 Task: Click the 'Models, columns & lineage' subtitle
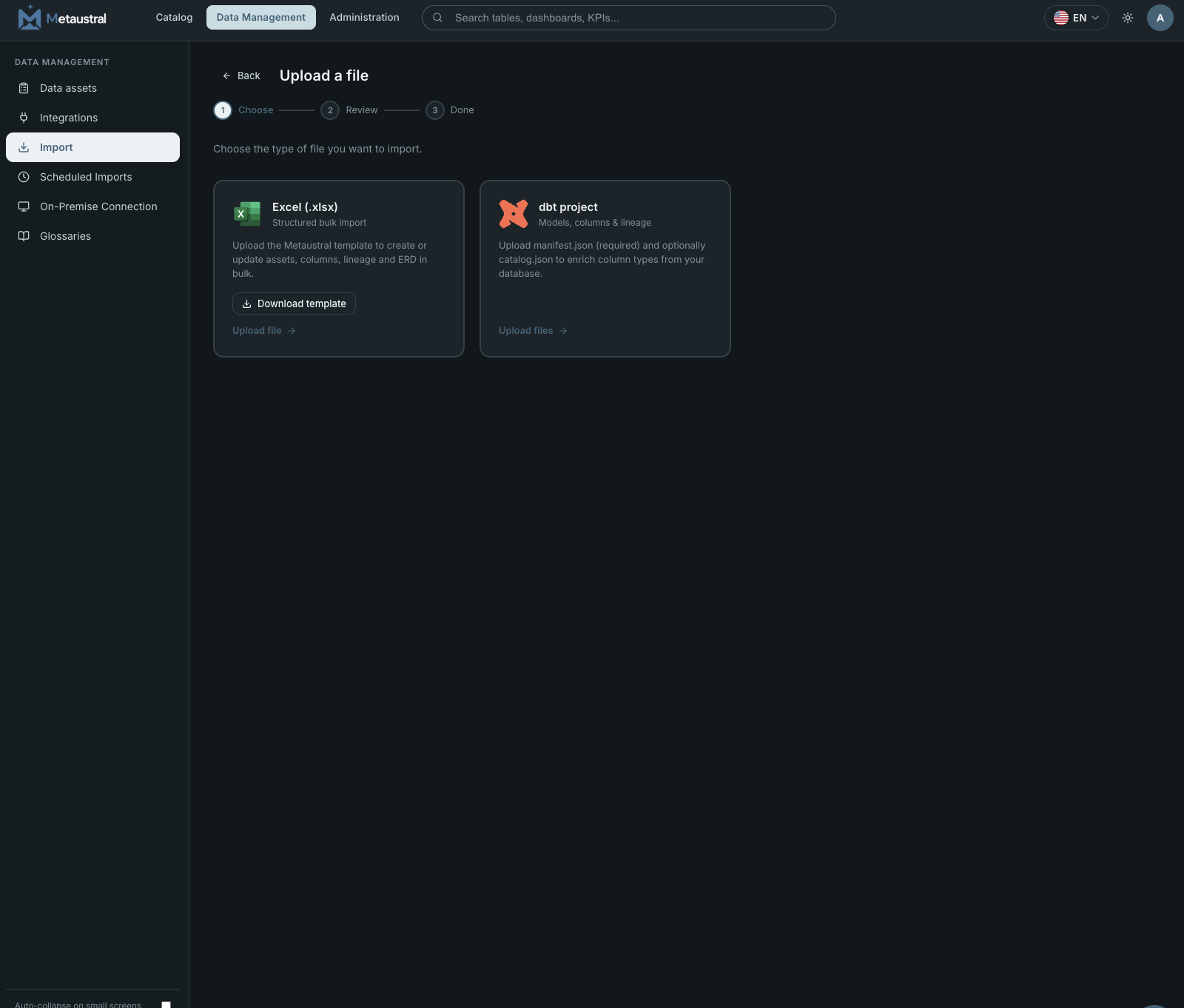click(x=595, y=223)
